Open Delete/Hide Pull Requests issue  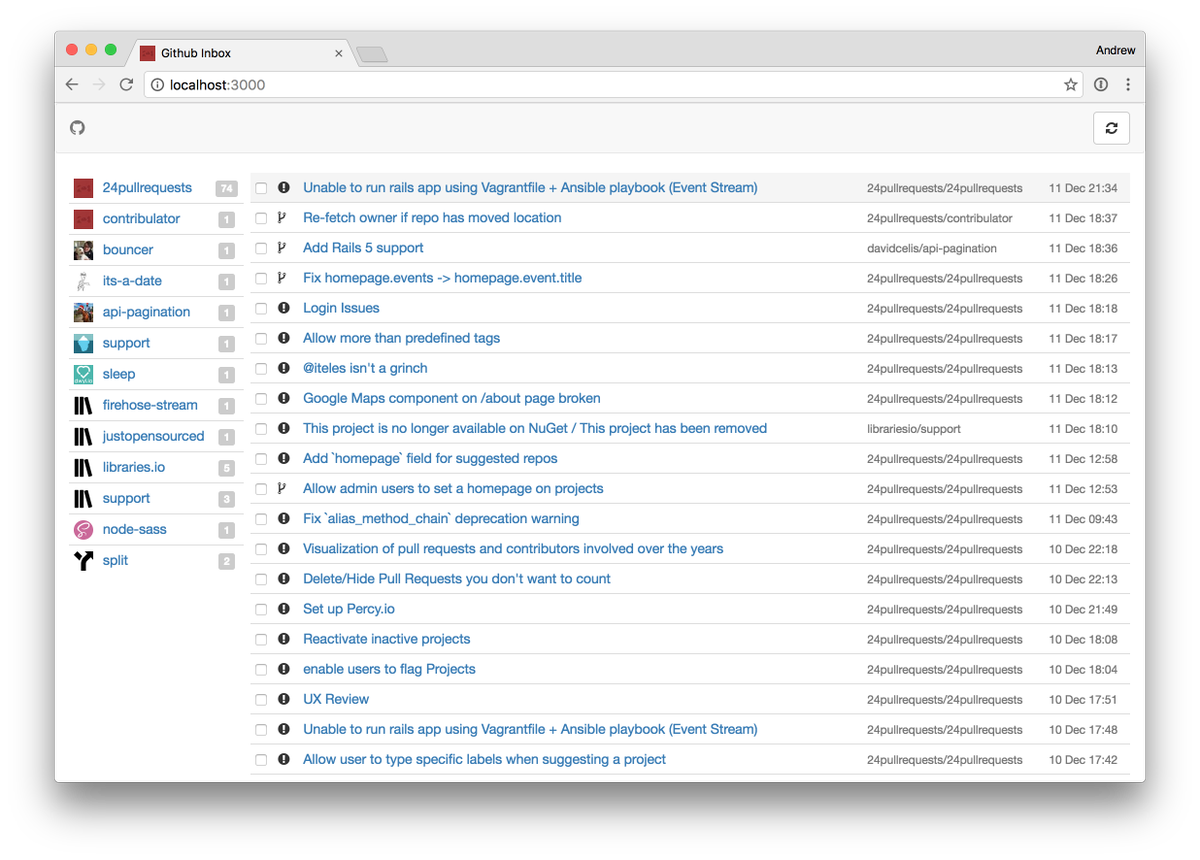(456, 579)
